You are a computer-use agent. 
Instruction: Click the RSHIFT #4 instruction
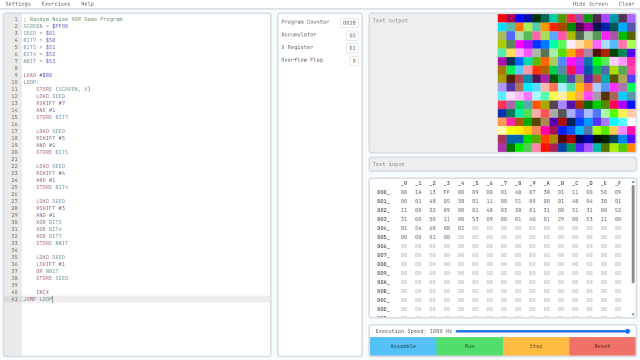click(x=51, y=173)
